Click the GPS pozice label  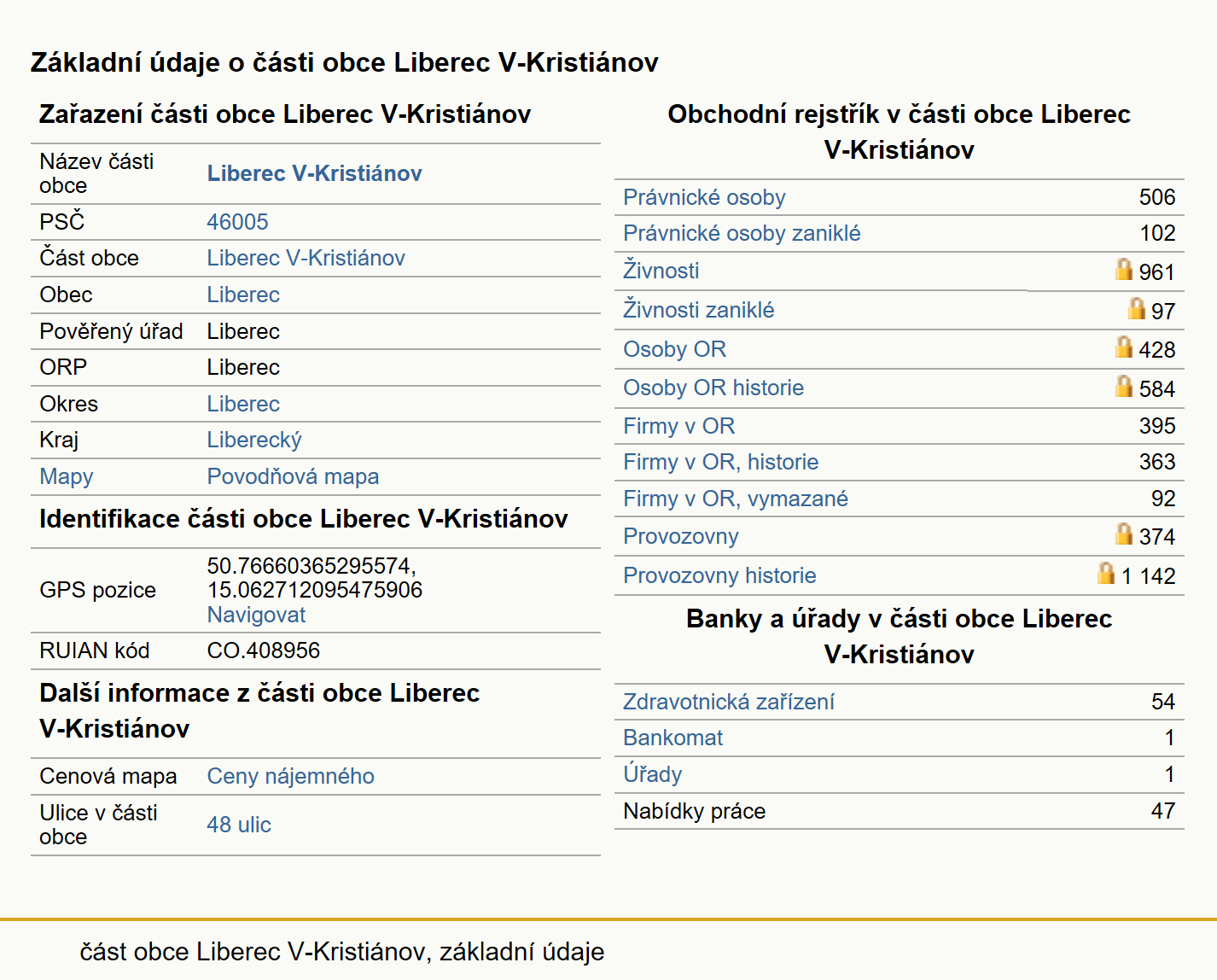pyautogui.click(x=97, y=590)
